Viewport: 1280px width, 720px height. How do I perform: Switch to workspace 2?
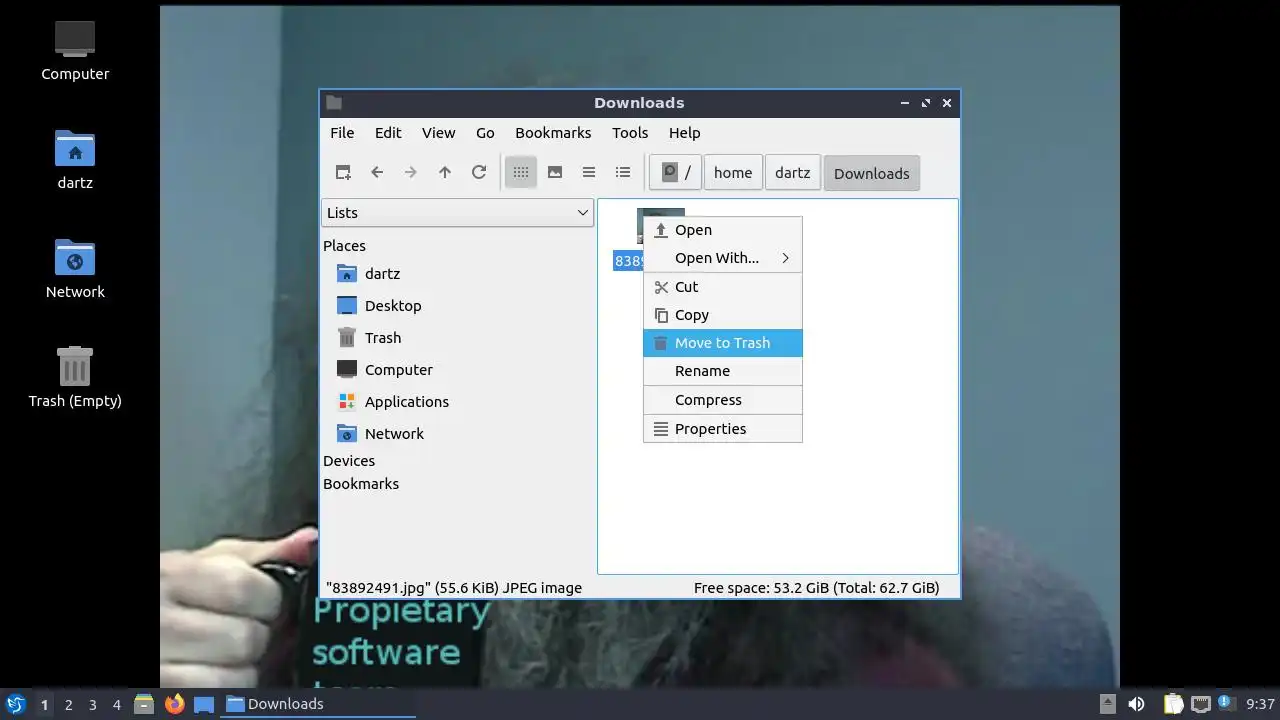tap(68, 704)
